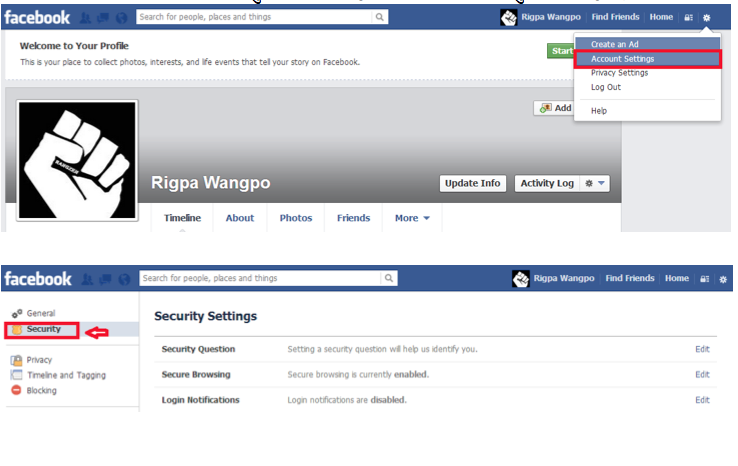738x466 pixels.
Task: Open Help from the dropdown menu
Action: (647, 111)
